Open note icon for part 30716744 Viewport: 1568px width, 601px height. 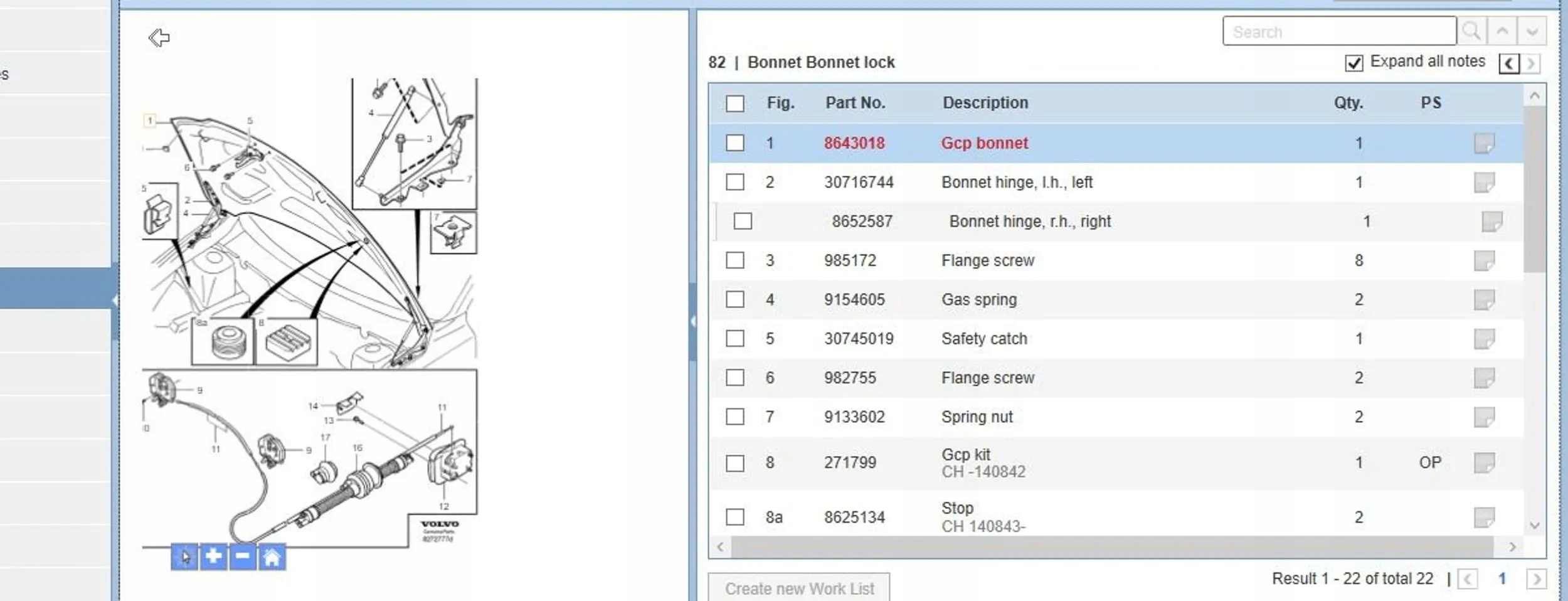(1484, 182)
